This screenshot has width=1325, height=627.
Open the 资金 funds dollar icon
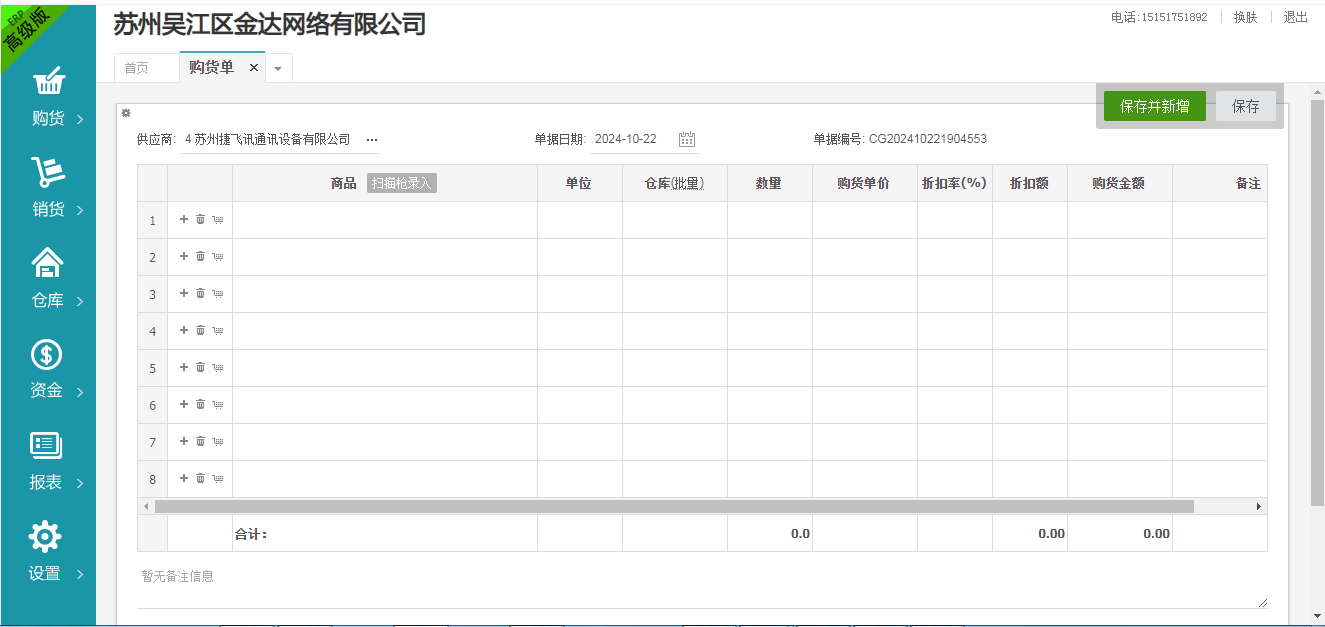pyautogui.click(x=47, y=355)
